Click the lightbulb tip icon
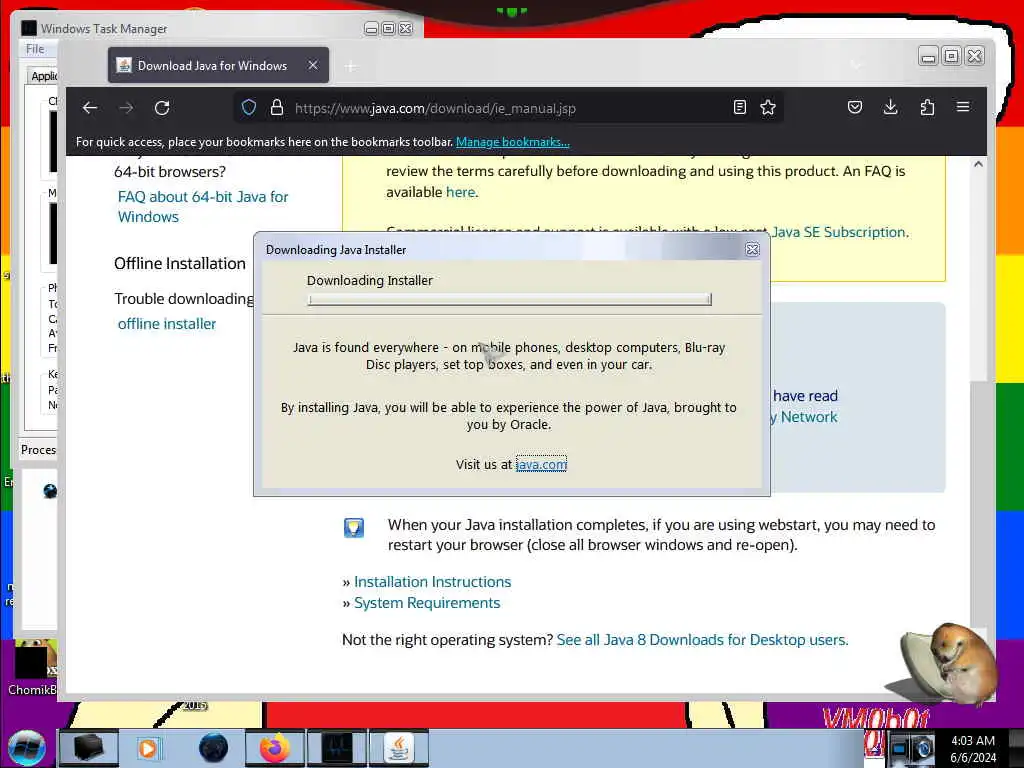 (x=354, y=527)
